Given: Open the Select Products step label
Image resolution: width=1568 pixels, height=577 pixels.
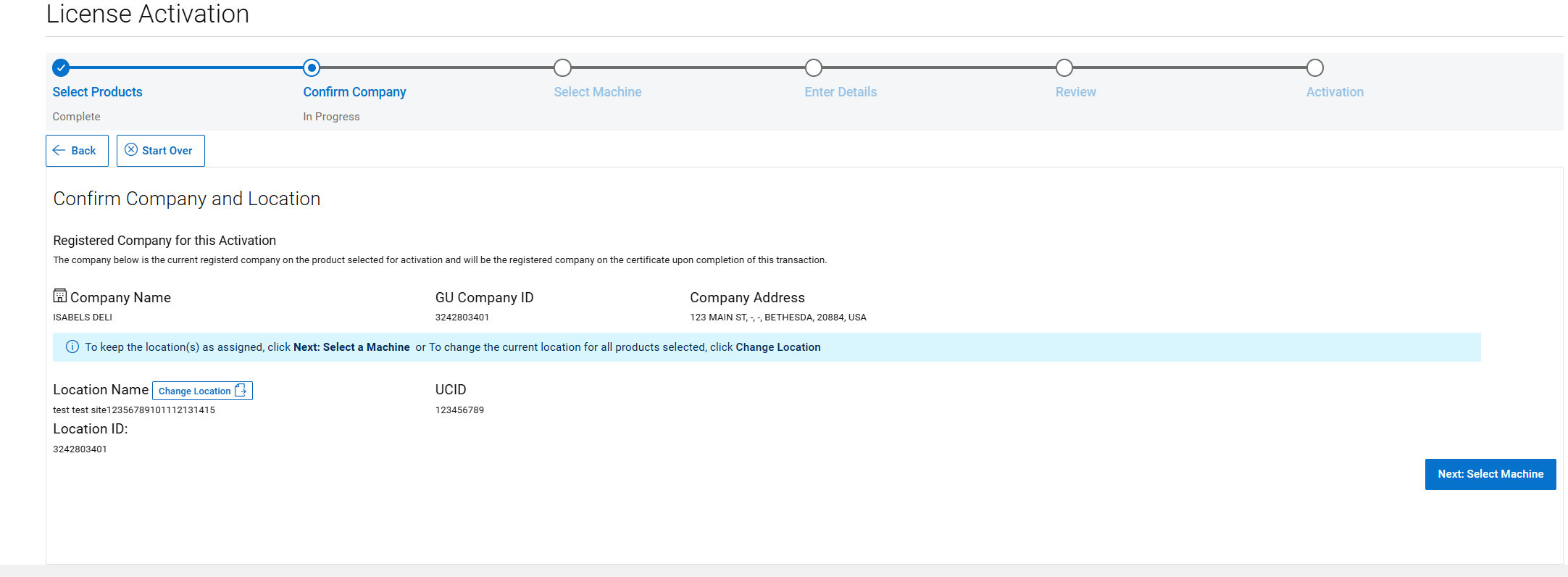Looking at the screenshot, I should (97, 92).
